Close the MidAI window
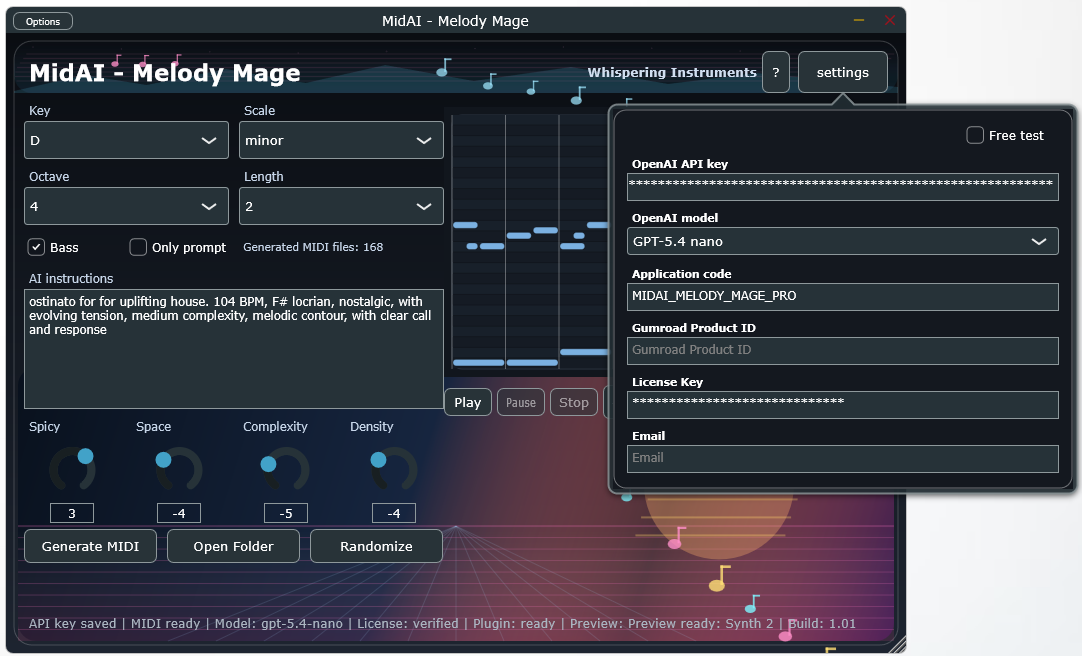 (890, 21)
